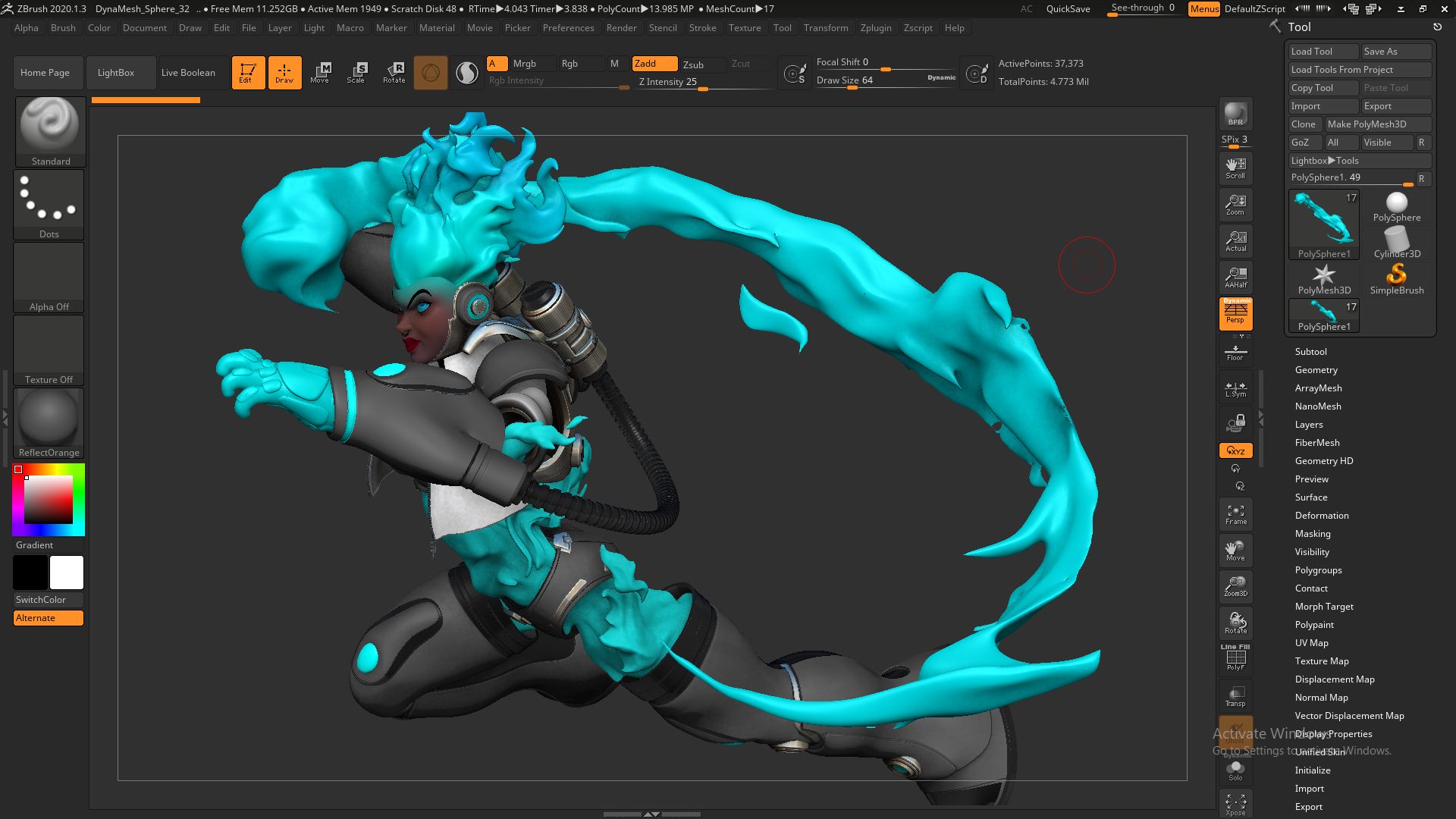1456x819 pixels.
Task: Click the orange-brown gizmo circle icon
Action: pos(430,73)
